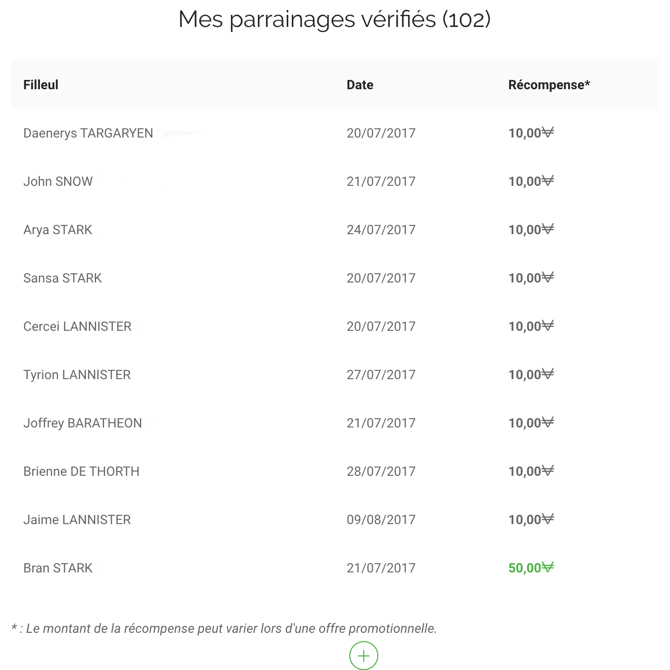Select Jaime LANNISTER in the list

coord(77,520)
